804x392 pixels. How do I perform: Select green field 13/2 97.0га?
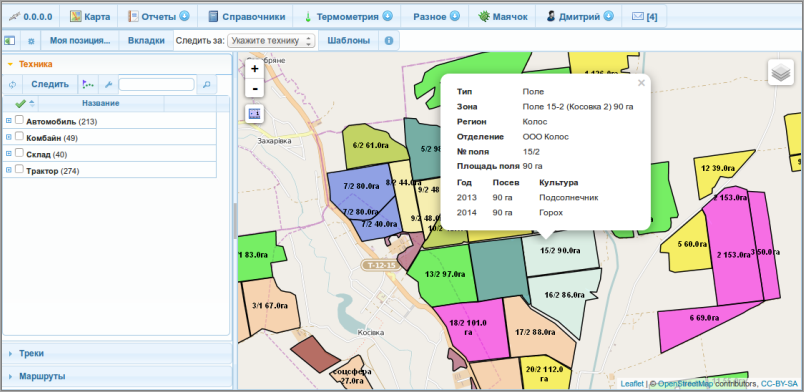tap(445, 275)
